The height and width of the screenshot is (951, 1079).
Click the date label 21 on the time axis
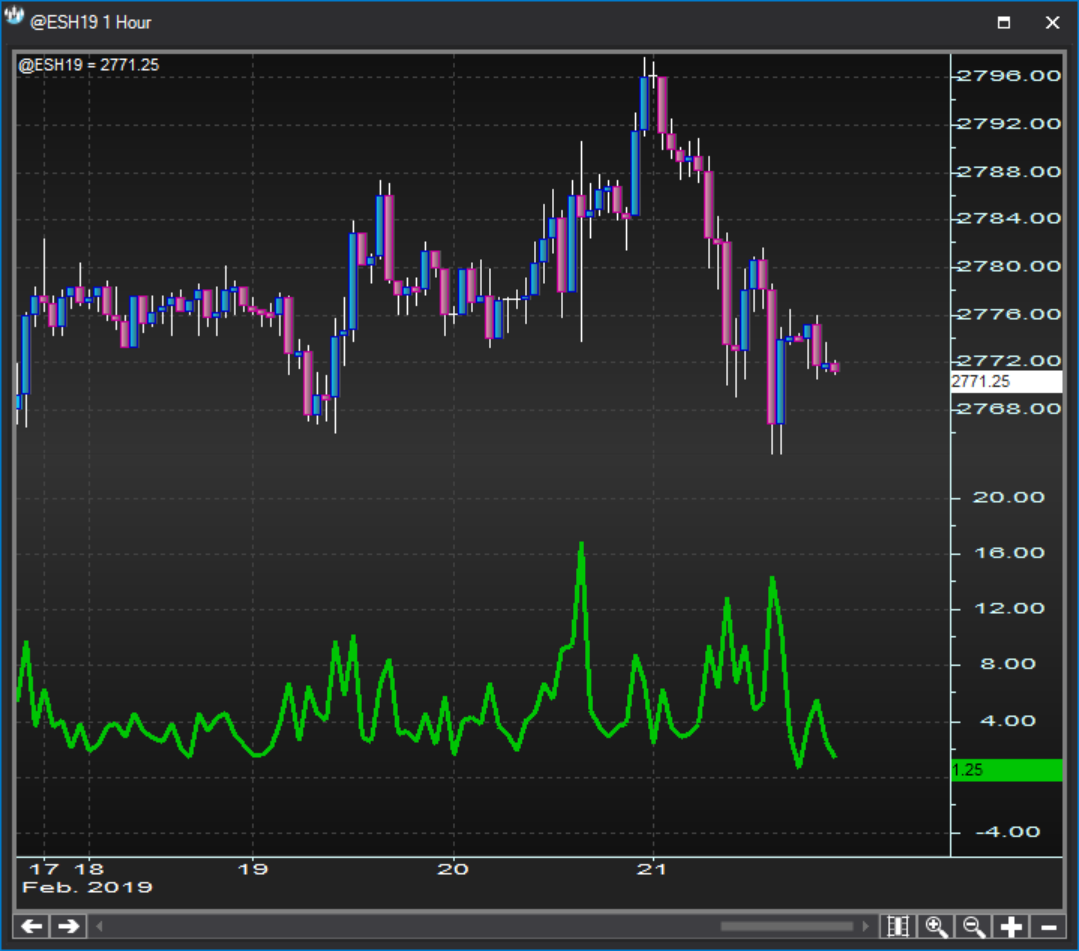click(x=652, y=869)
